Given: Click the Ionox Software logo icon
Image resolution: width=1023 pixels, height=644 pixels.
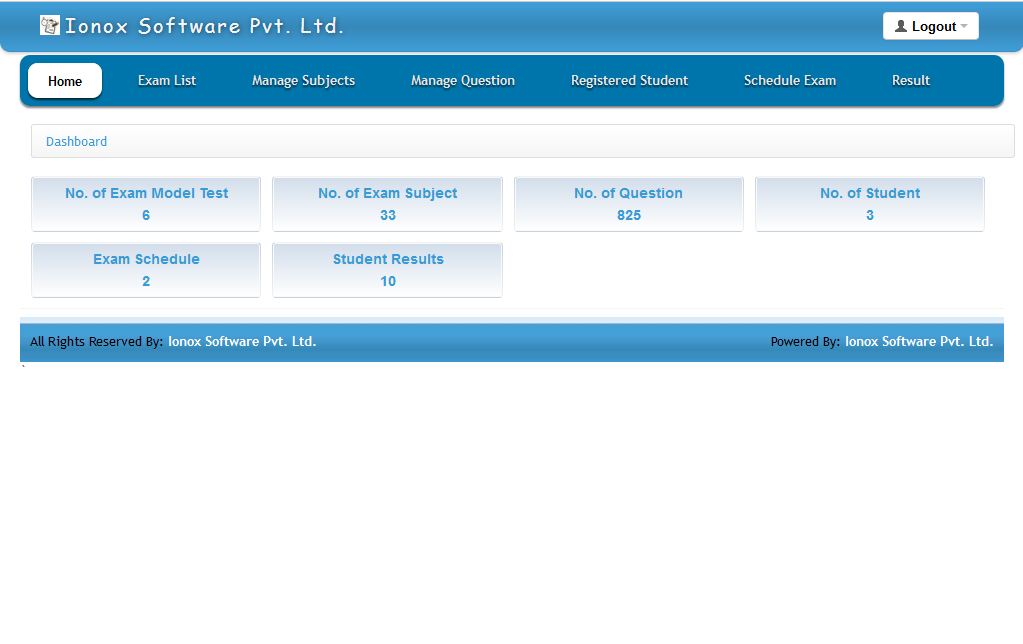Looking at the screenshot, I should (48, 25).
